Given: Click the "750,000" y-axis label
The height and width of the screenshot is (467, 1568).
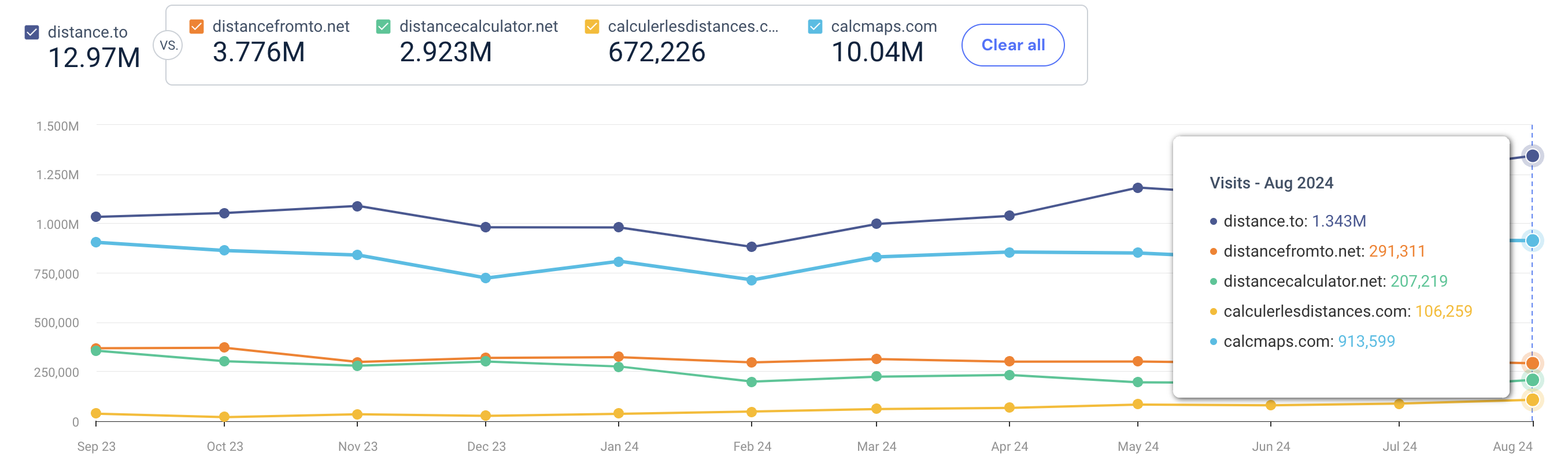Looking at the screenshot, I should click(57, 275).
